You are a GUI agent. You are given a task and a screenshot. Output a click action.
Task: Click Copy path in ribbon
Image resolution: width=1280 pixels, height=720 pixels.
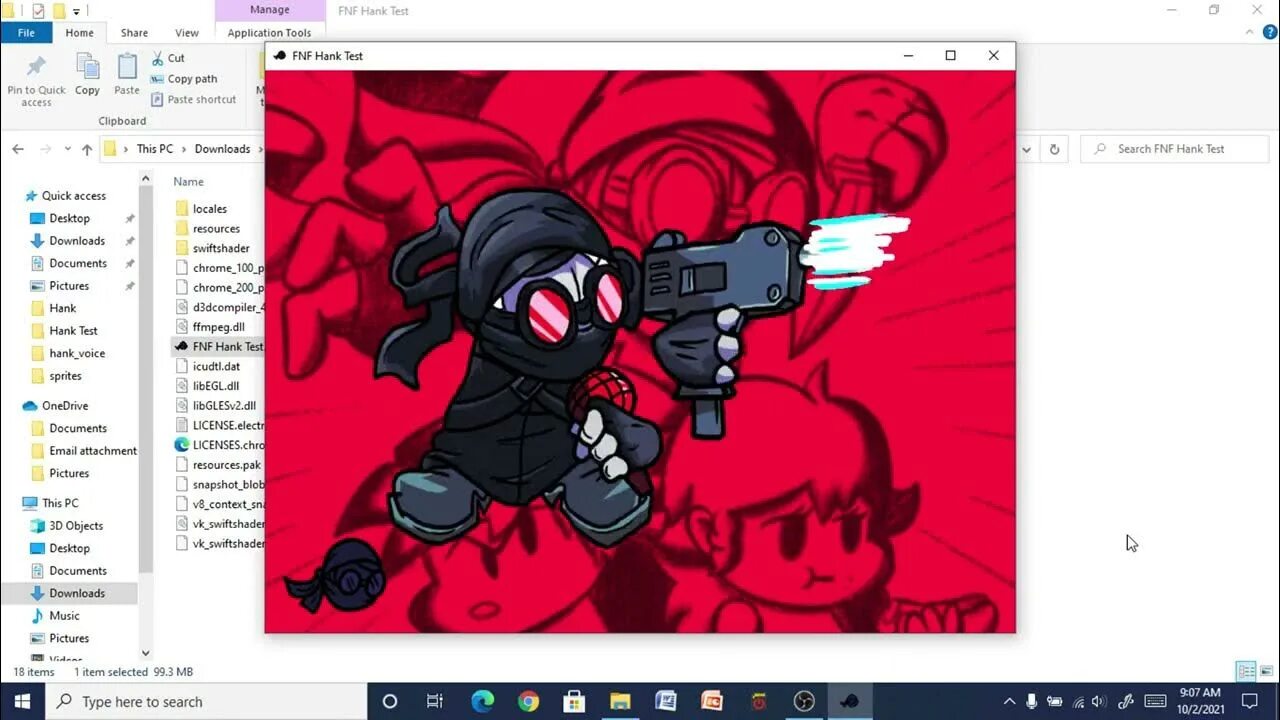pos(184,79)
